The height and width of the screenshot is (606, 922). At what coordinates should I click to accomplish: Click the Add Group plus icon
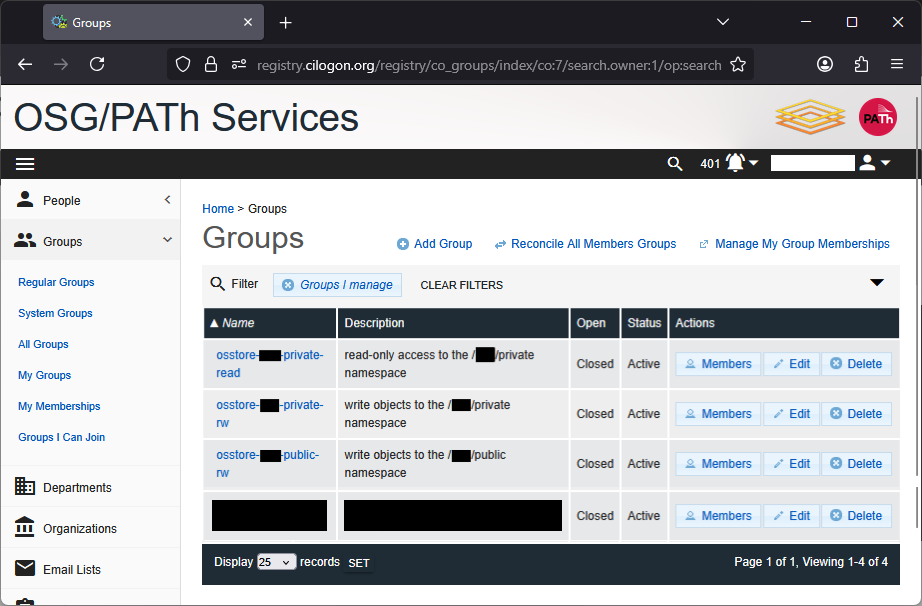(x=403, y=244)
